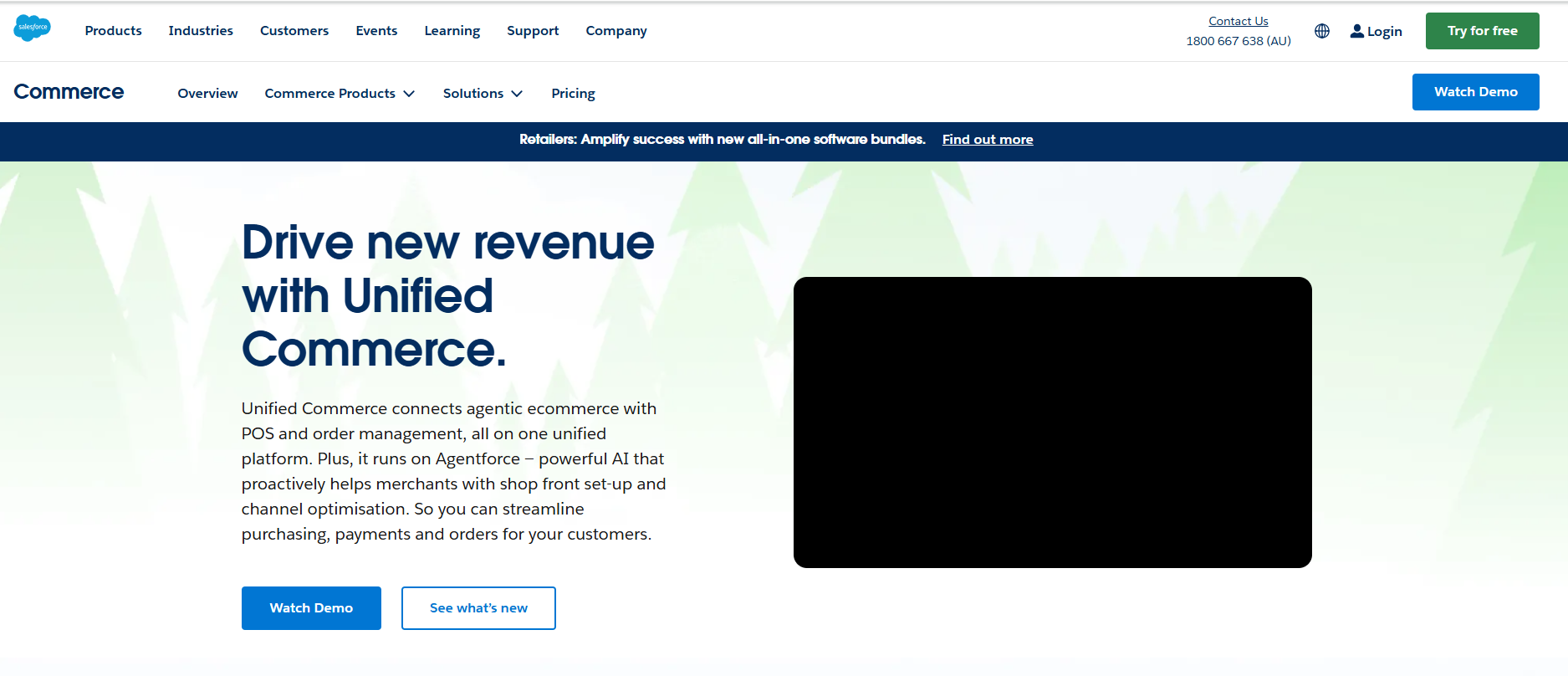Open the Support menu
The width and height of the screenshot is (1568, 676).
pos(533,31)
